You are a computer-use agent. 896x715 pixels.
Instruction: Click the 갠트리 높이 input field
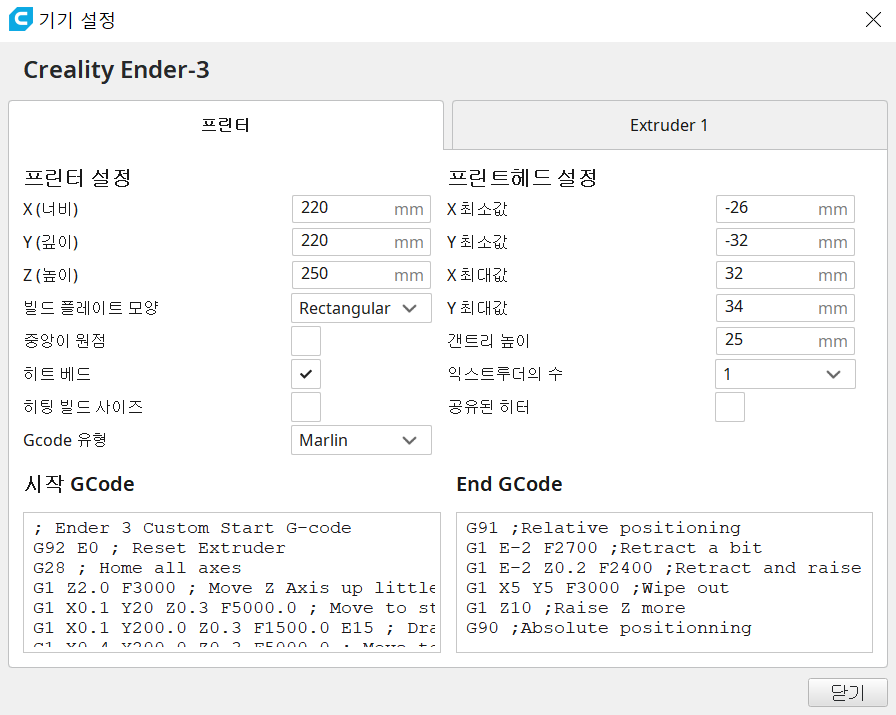(x=785, y=341)
